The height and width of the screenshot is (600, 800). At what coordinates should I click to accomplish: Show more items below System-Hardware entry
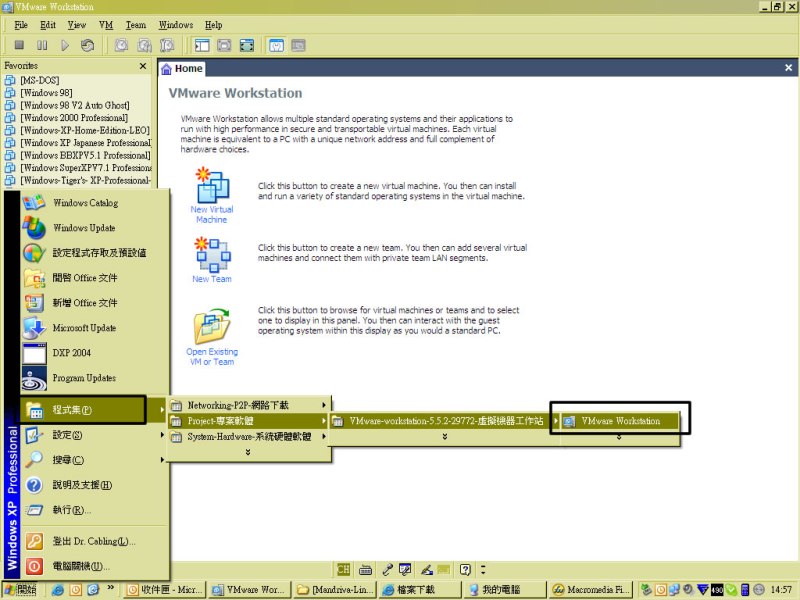[x=248, y=452]
